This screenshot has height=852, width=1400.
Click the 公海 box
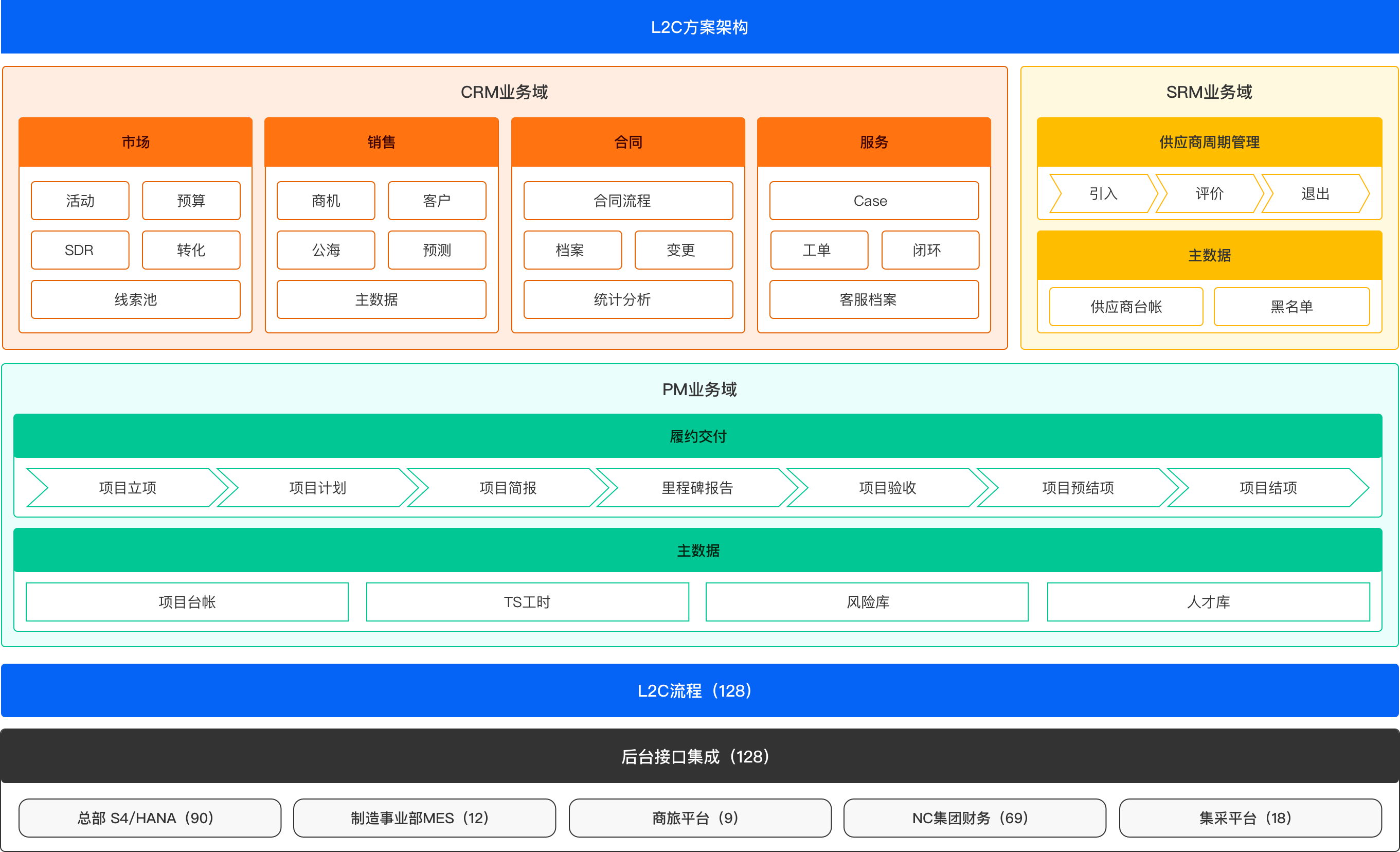pos(326,250)
